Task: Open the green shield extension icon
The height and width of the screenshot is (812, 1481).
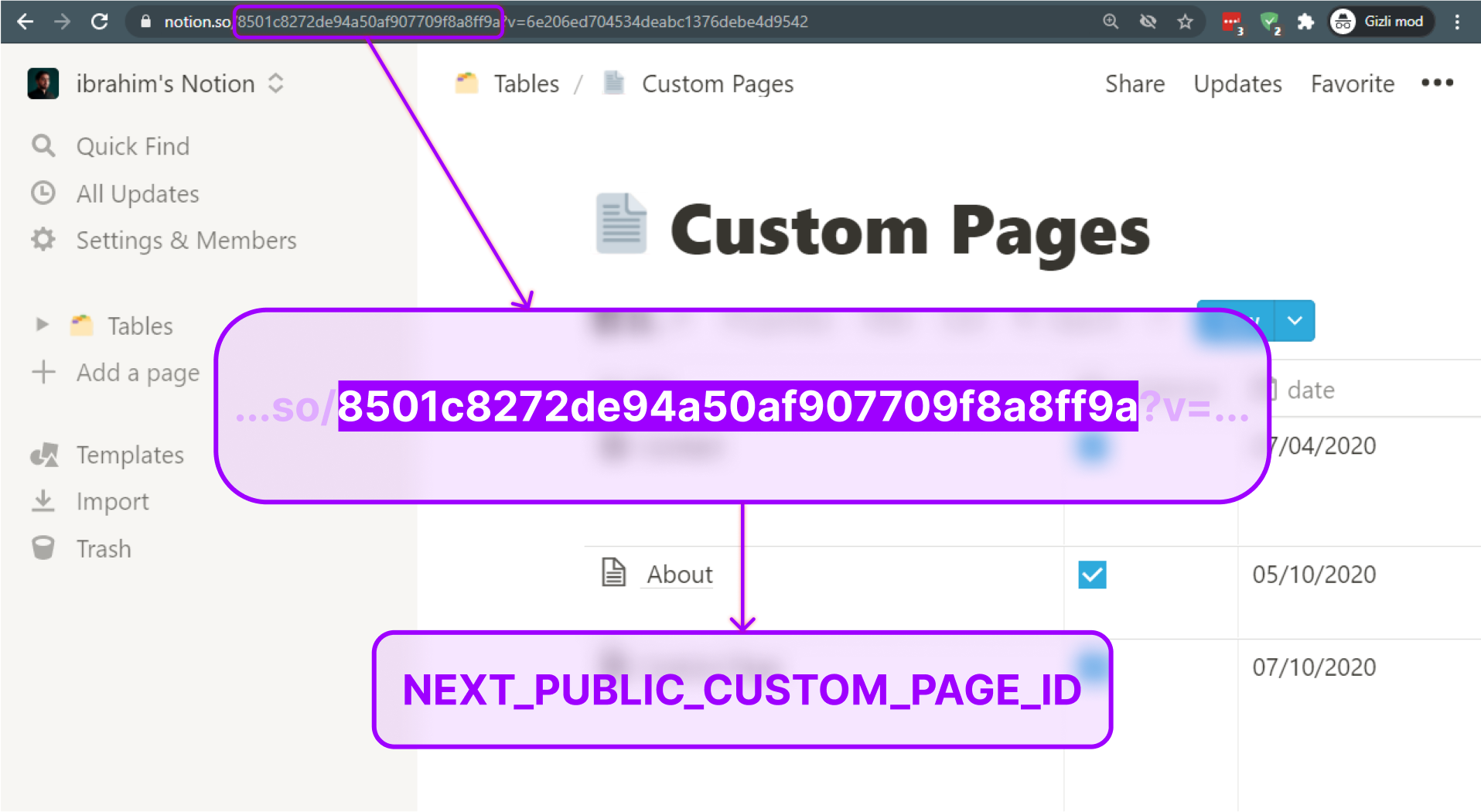Action: (1270, 23)
